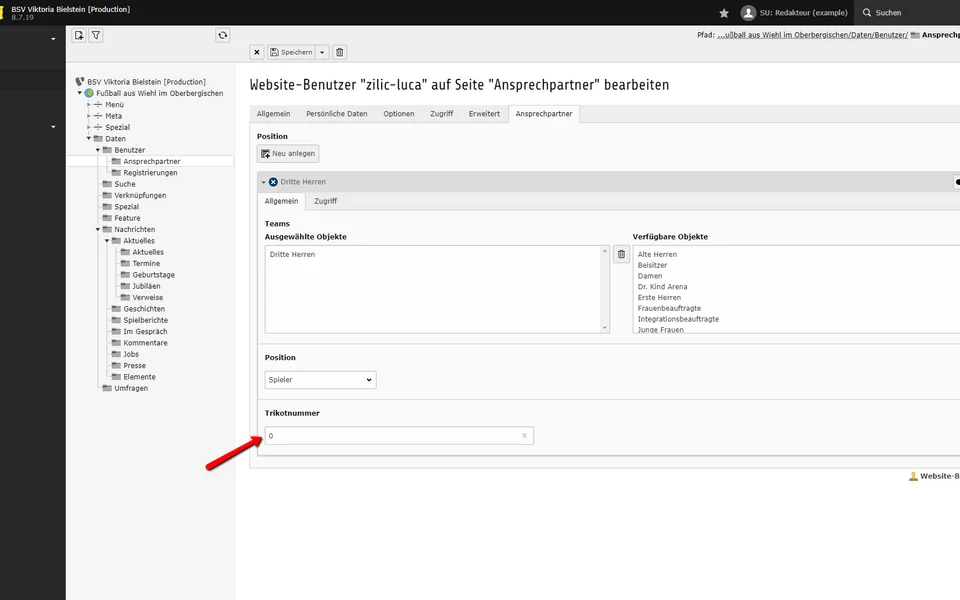Collapse the Dritte Herren record

264,182
